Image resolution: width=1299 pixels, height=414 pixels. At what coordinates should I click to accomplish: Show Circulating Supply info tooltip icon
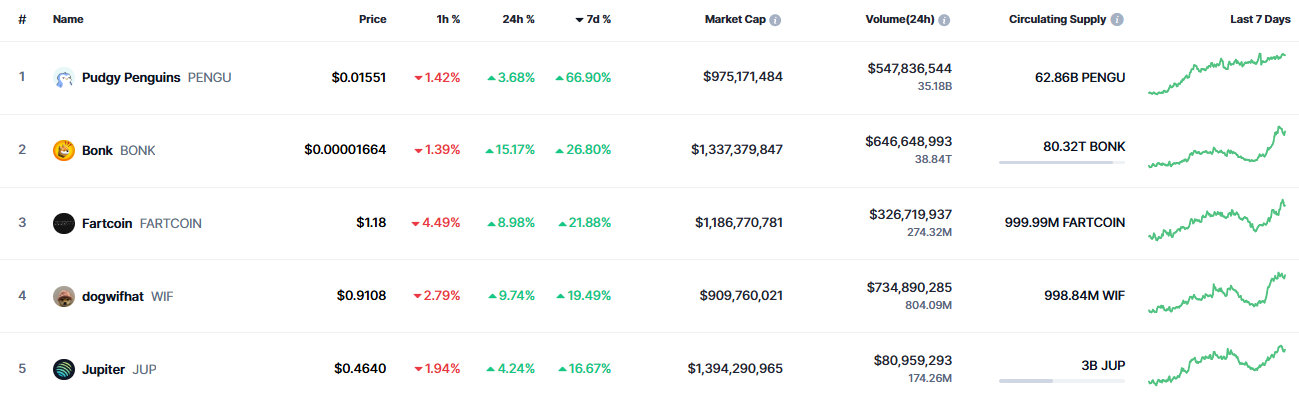point(1117,20)
